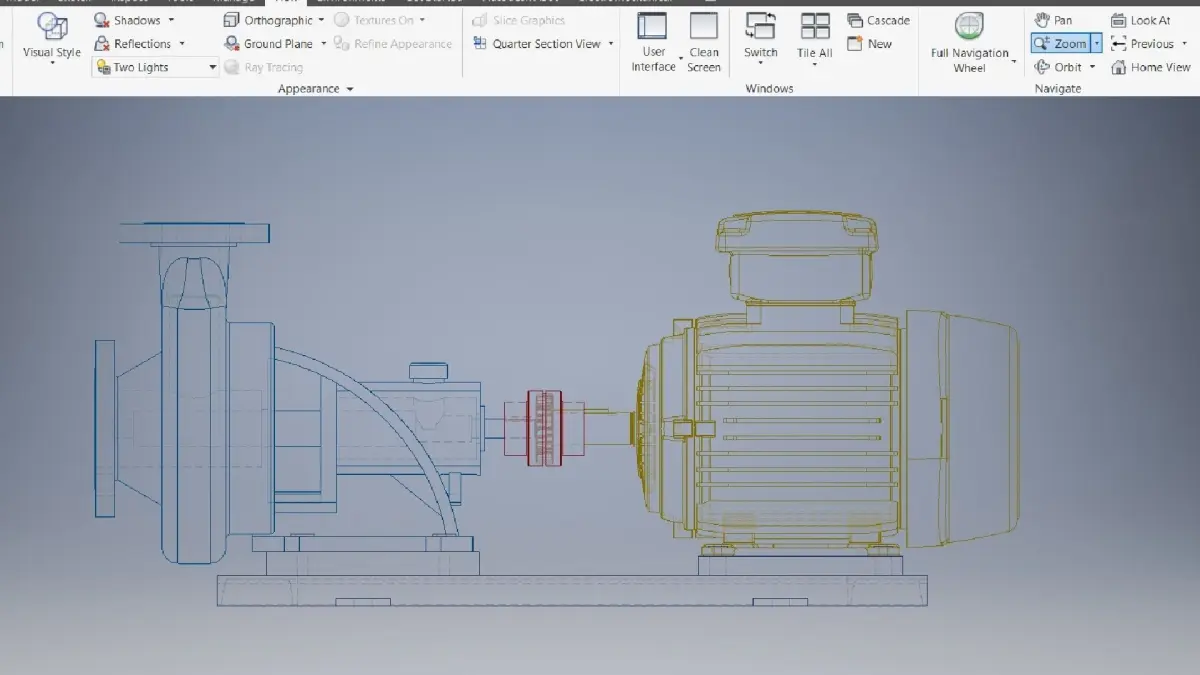Click the red shaft coupling in the model
The width and height of the screenshot is (1200, 675).
pos(545,428)
